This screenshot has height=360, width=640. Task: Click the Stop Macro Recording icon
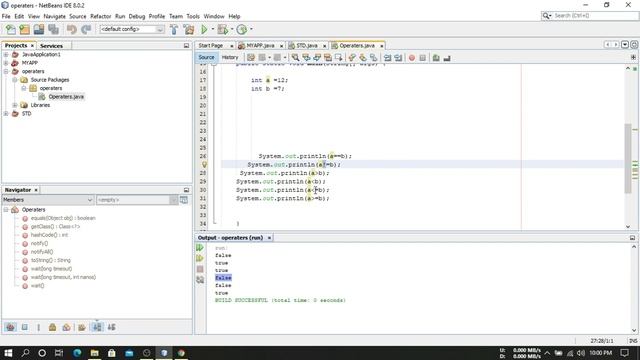(x=422, y=58)
